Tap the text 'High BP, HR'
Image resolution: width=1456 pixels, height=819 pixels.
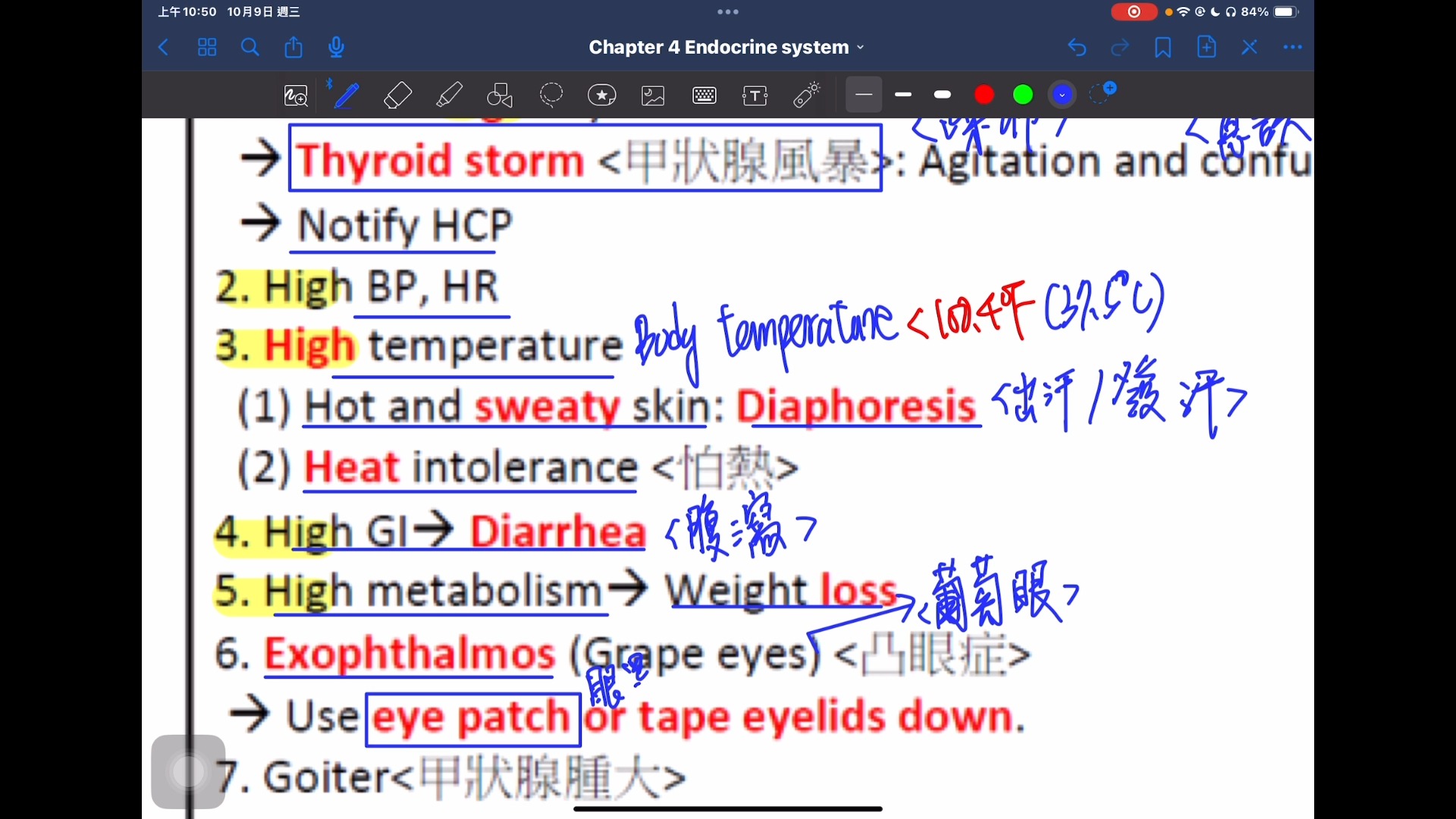[381, 288]
